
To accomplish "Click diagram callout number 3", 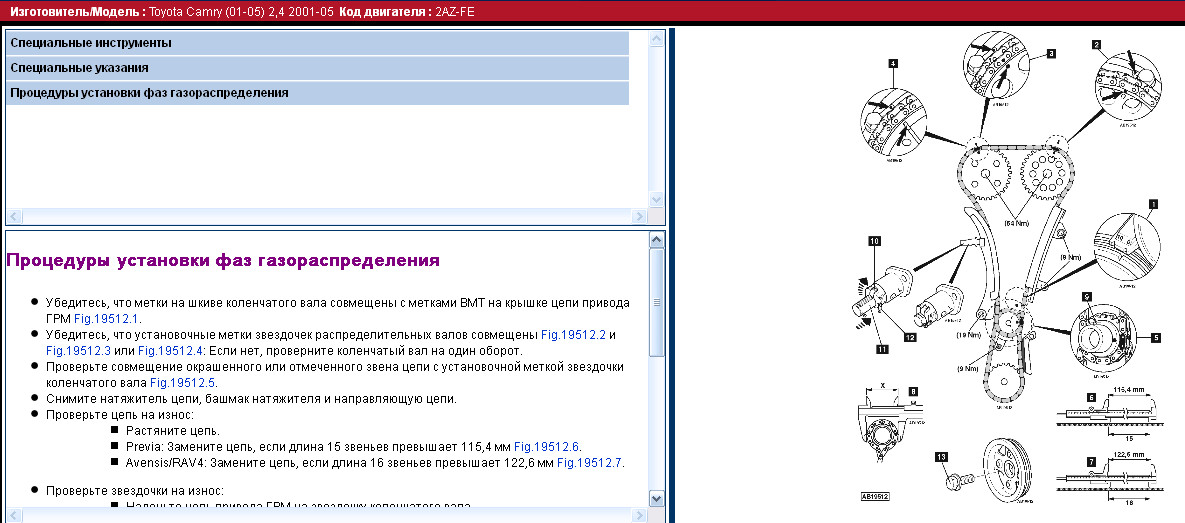I will click(1050, 54).
